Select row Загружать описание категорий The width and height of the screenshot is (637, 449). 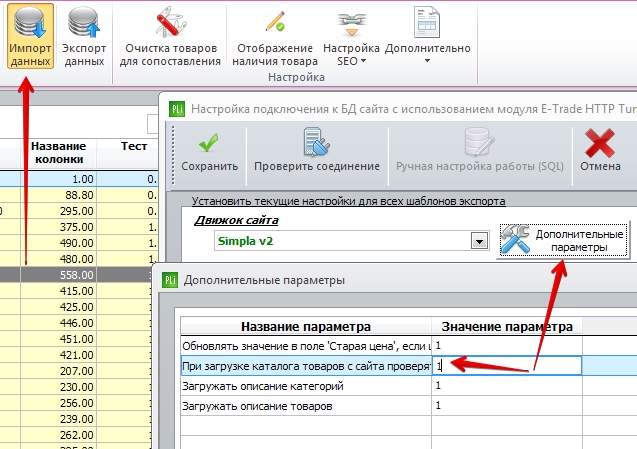coord(306,386)
